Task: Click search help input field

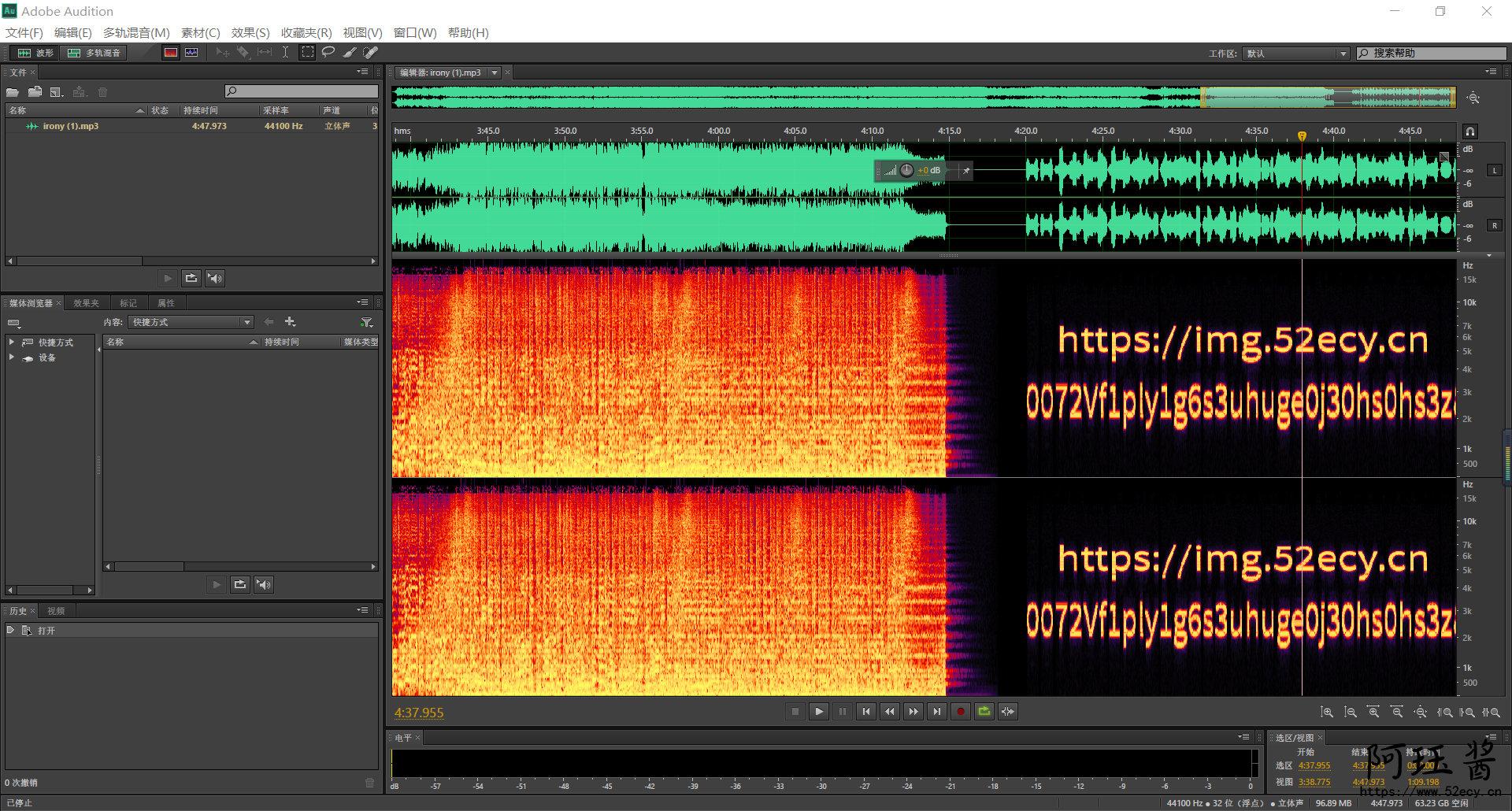Action: click(1432, 54)
